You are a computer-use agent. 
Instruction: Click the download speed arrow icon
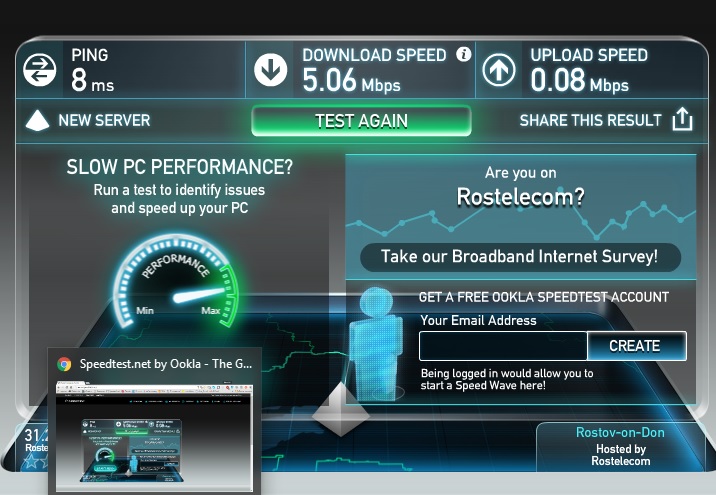(270, 70)
